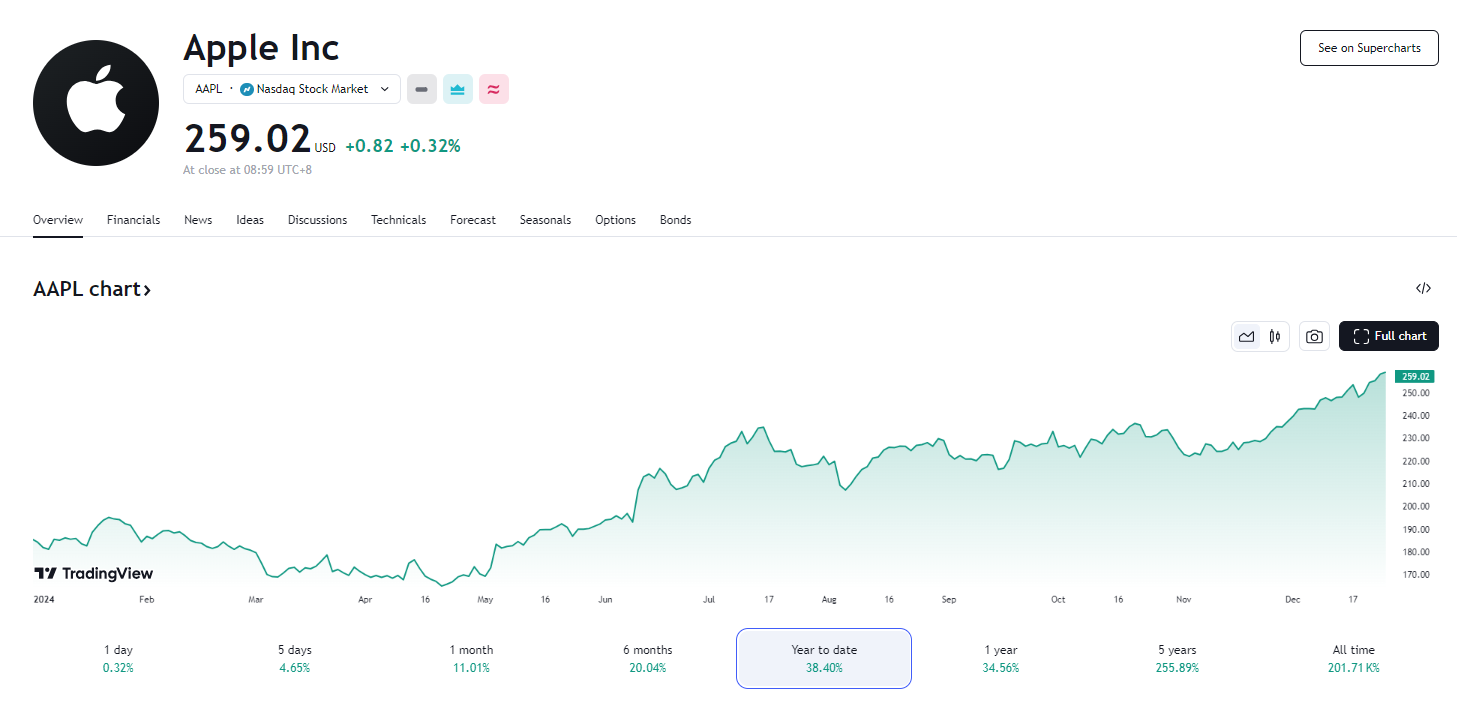Take a chart snapshot with the camera icon
Screen dimensions: 1457x705
click(x=1314, y=336)
